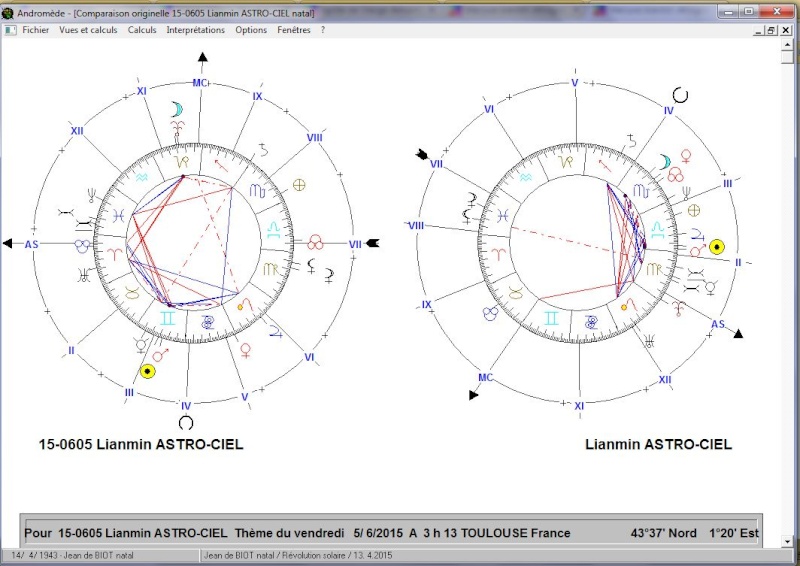
Task: Click the Andromède app icon in title bar
Action: [x=7, y=13]
